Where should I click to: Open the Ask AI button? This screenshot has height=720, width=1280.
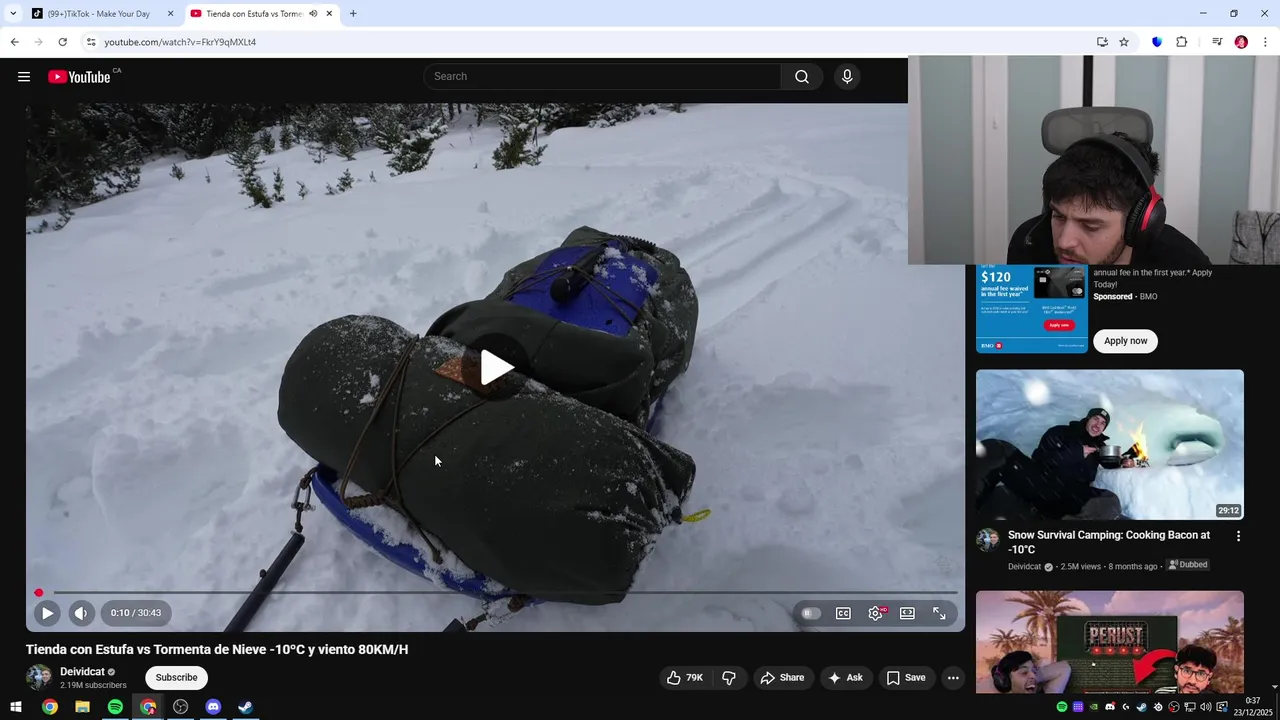846,677
